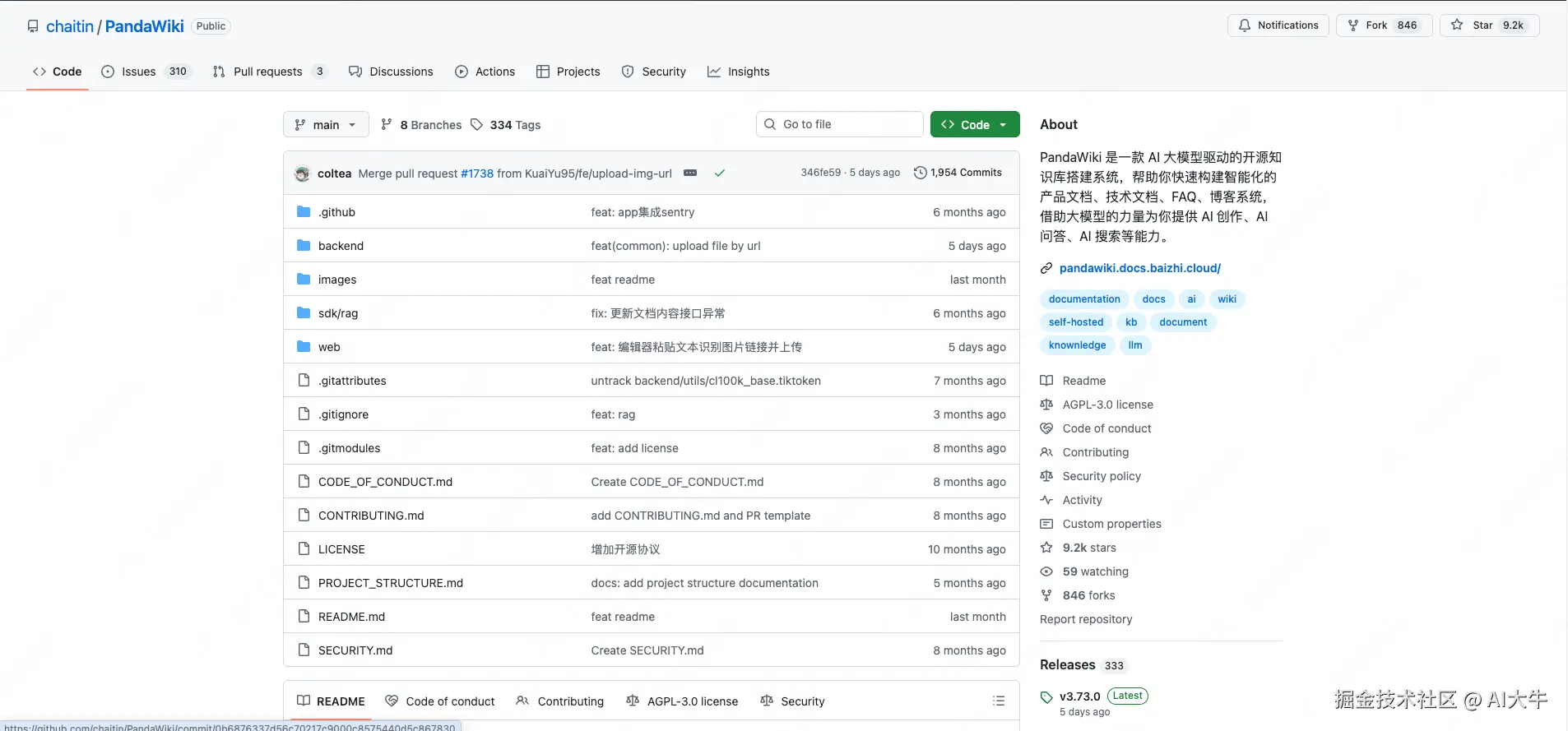1568x731 pixels.
Task: Open the Code tab
Action: 57,72
